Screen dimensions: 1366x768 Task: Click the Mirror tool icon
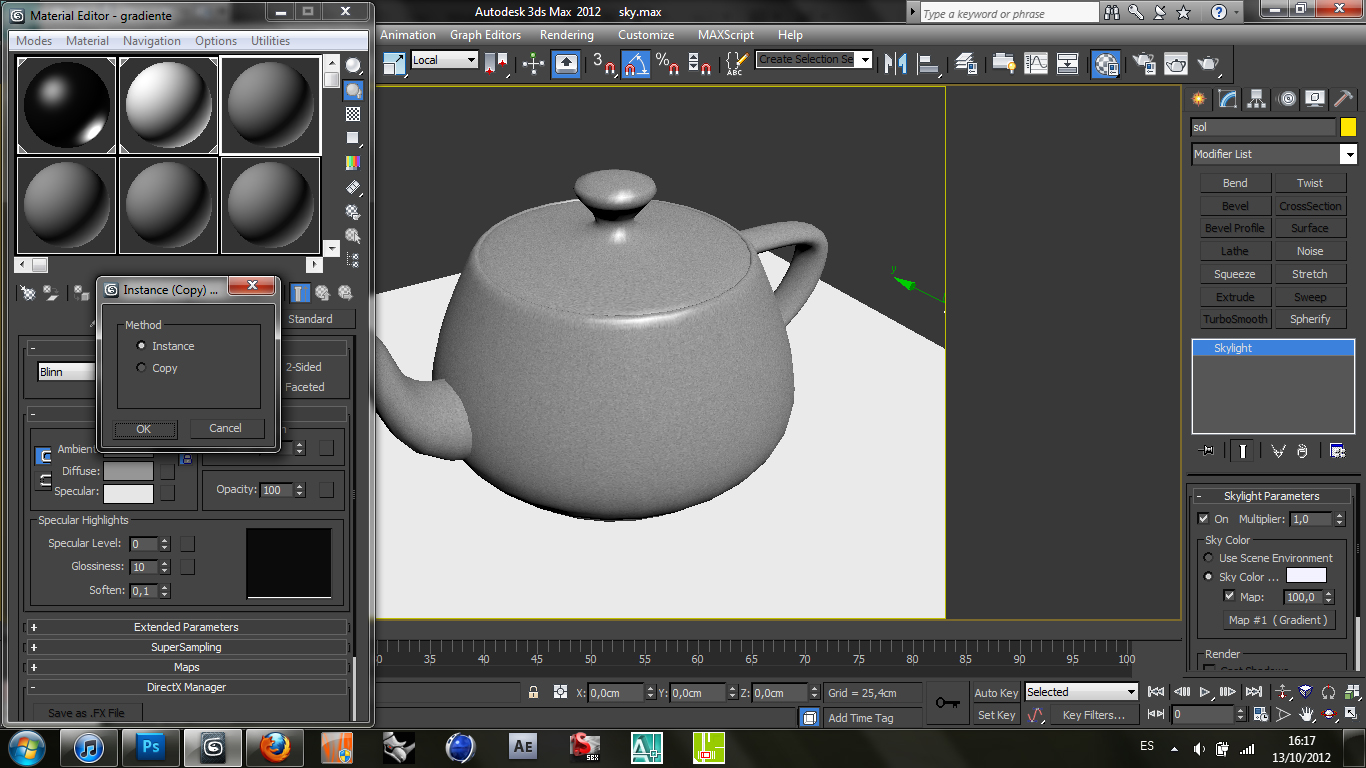897,64
